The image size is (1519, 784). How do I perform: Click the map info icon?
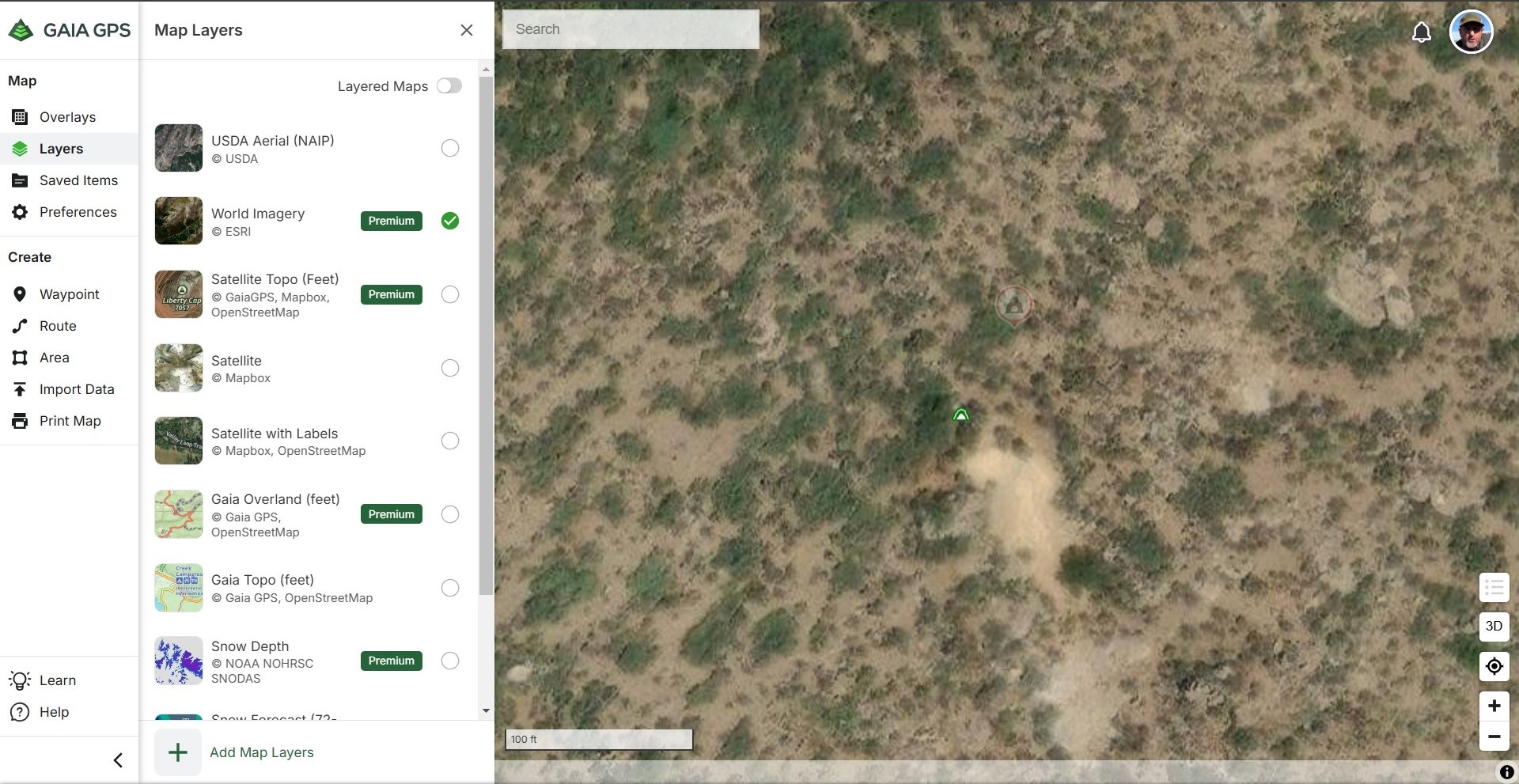[x=1506, y=772]
